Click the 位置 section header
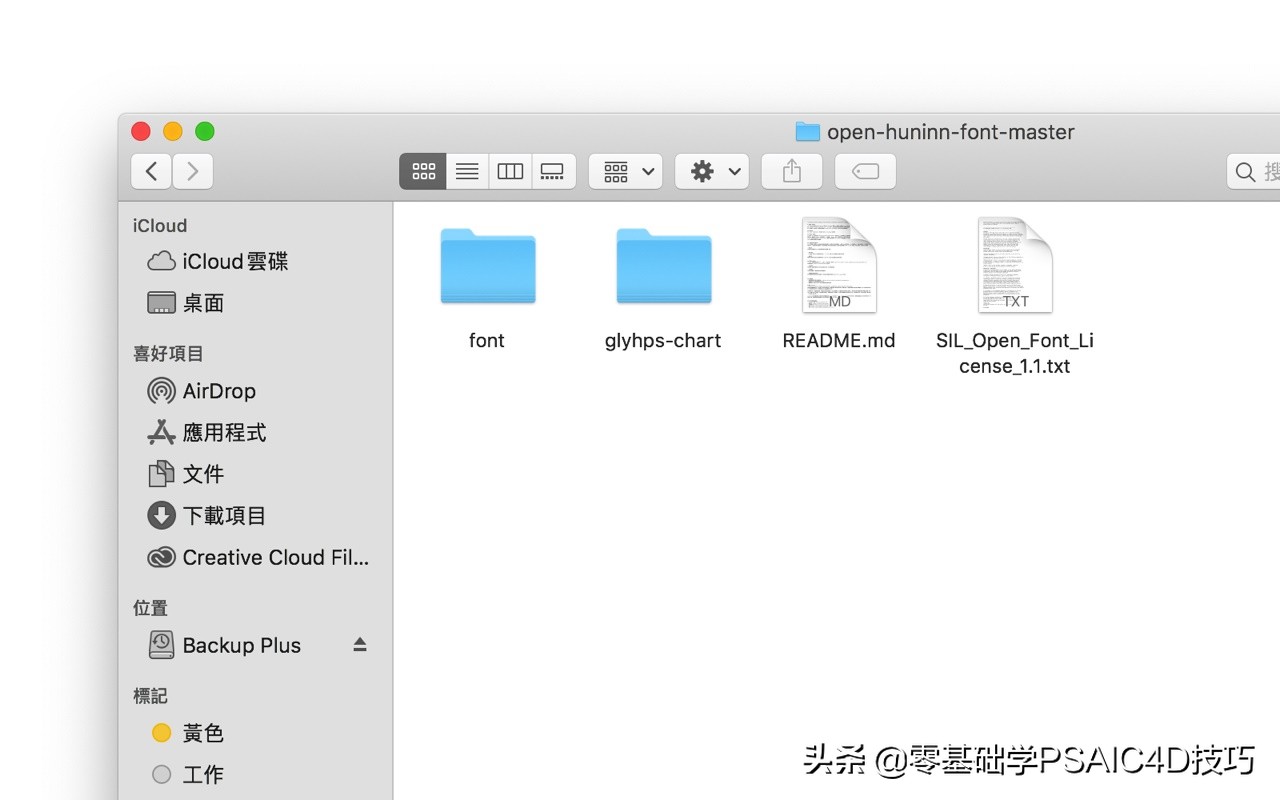 (x=150, y=608)
